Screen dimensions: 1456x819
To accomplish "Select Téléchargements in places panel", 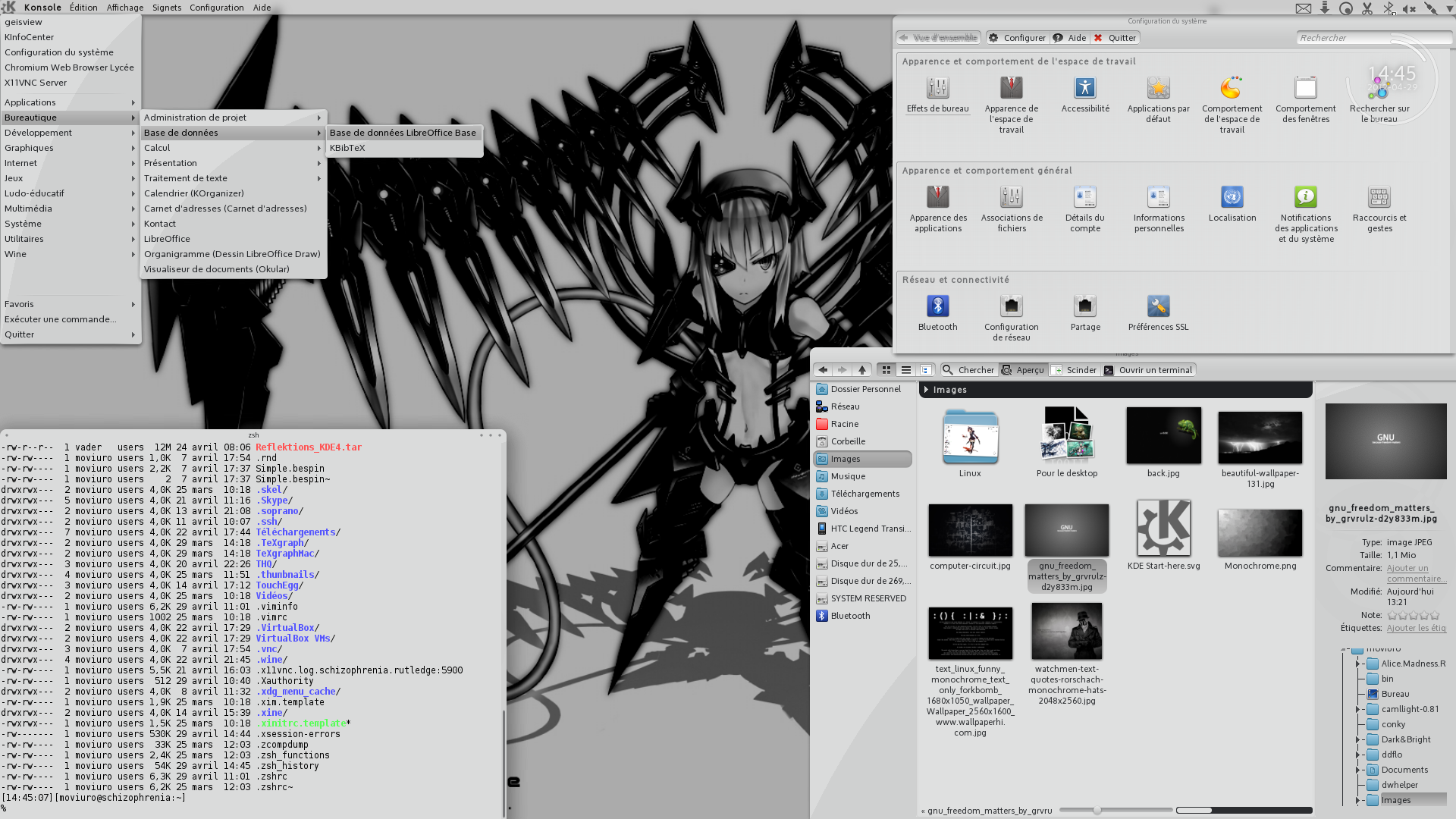I will [862, 494].
